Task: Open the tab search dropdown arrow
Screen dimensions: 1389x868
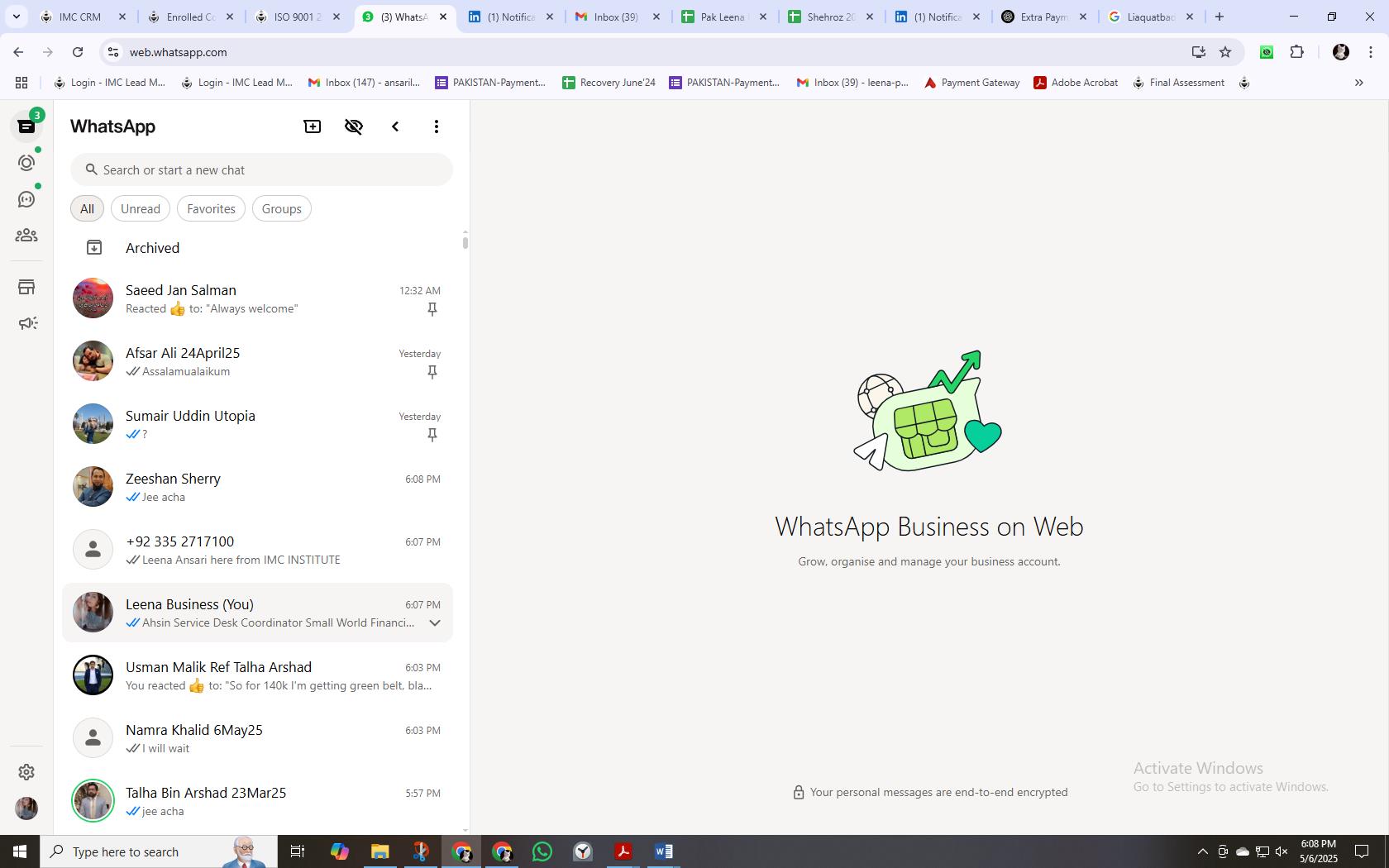Action: pyautogui.click(x=16, y=17)
